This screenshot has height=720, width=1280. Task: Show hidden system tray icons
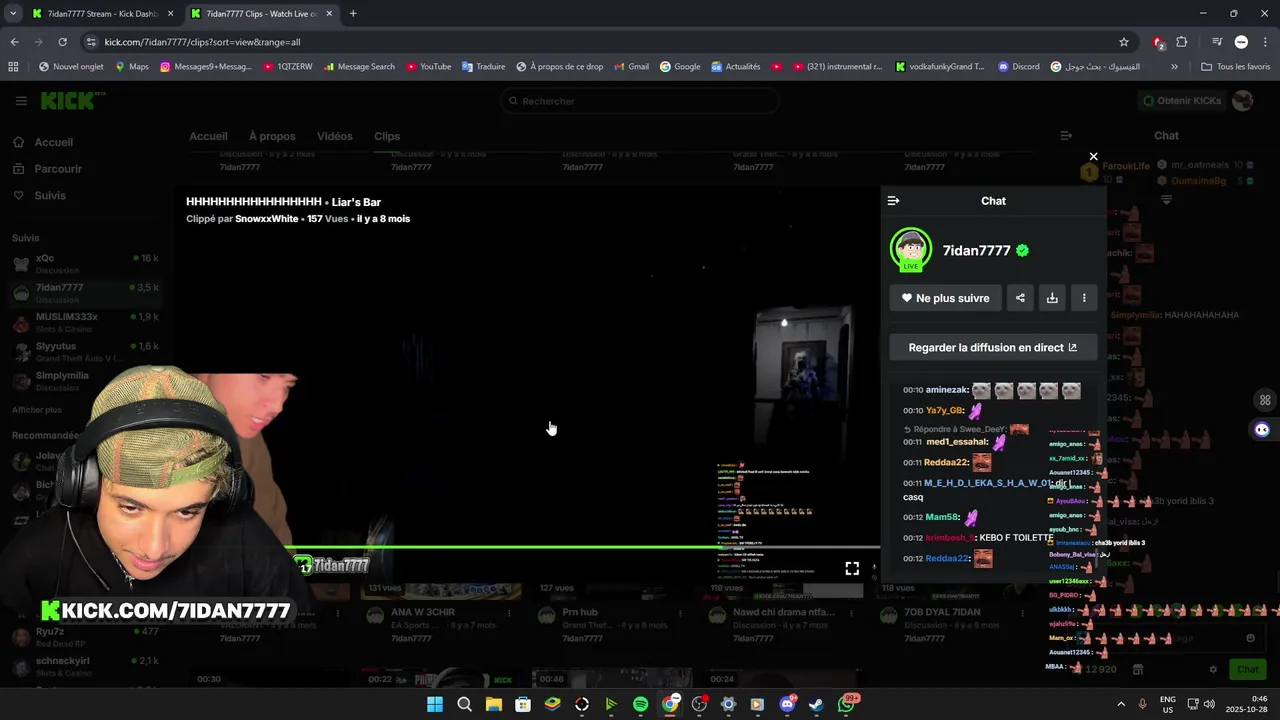[x=1120, y=704]
